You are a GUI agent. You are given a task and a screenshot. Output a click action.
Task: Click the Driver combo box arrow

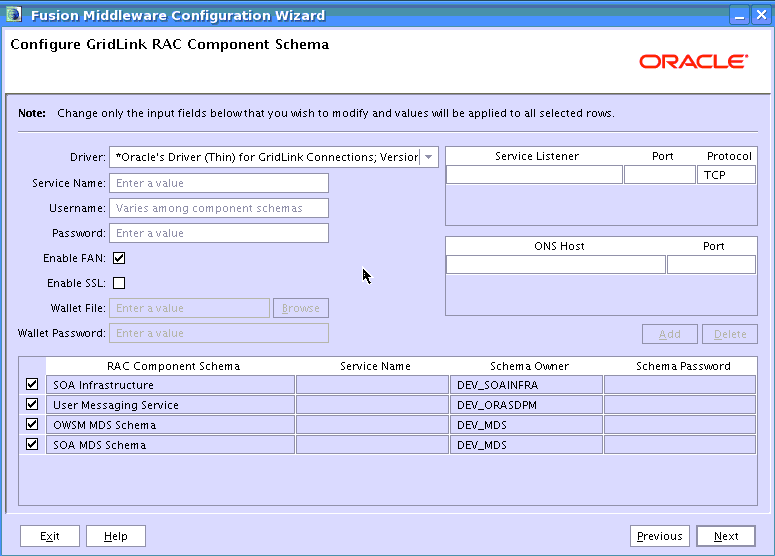coord(429,157)
